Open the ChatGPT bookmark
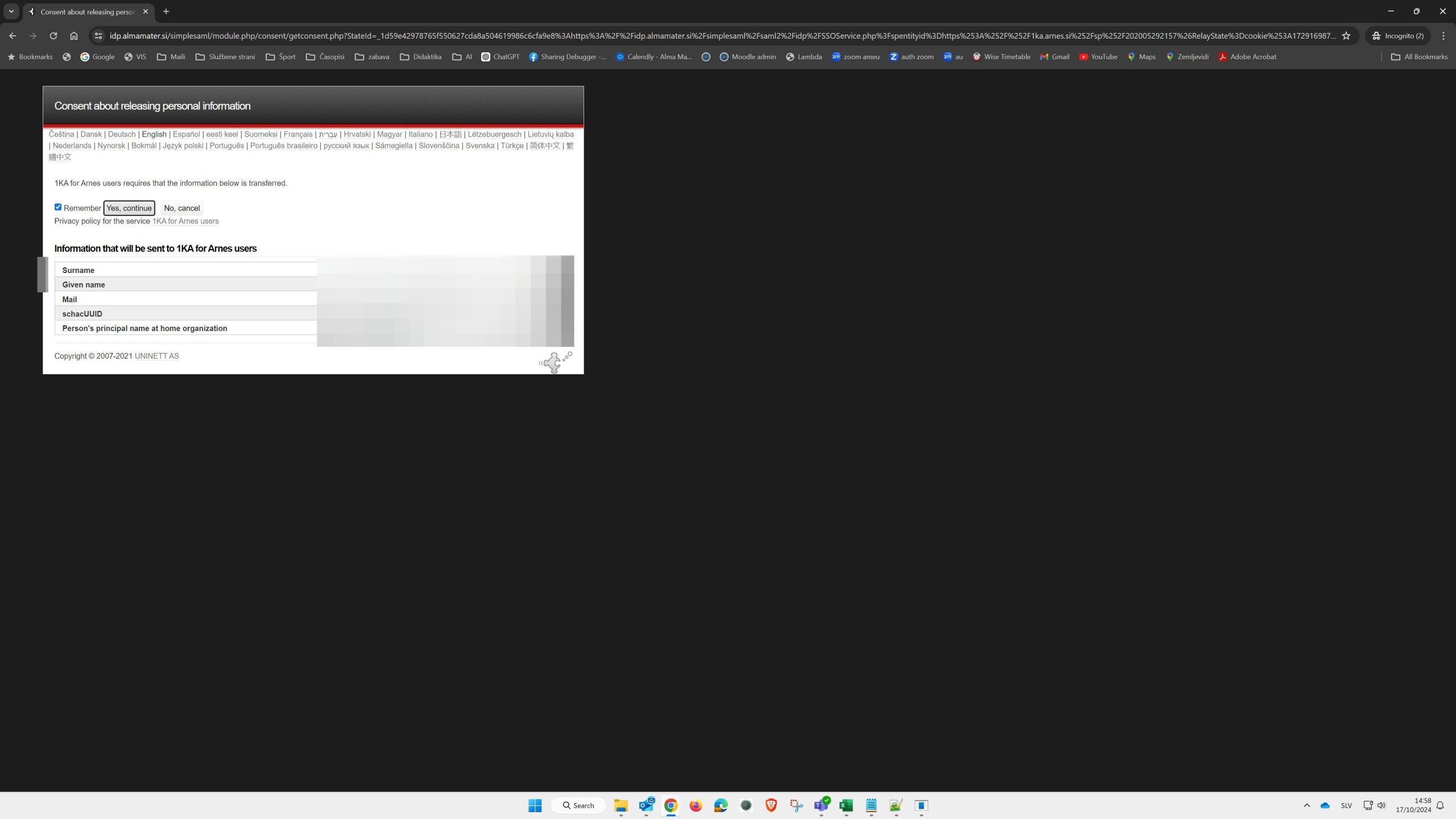 point(500,57)
